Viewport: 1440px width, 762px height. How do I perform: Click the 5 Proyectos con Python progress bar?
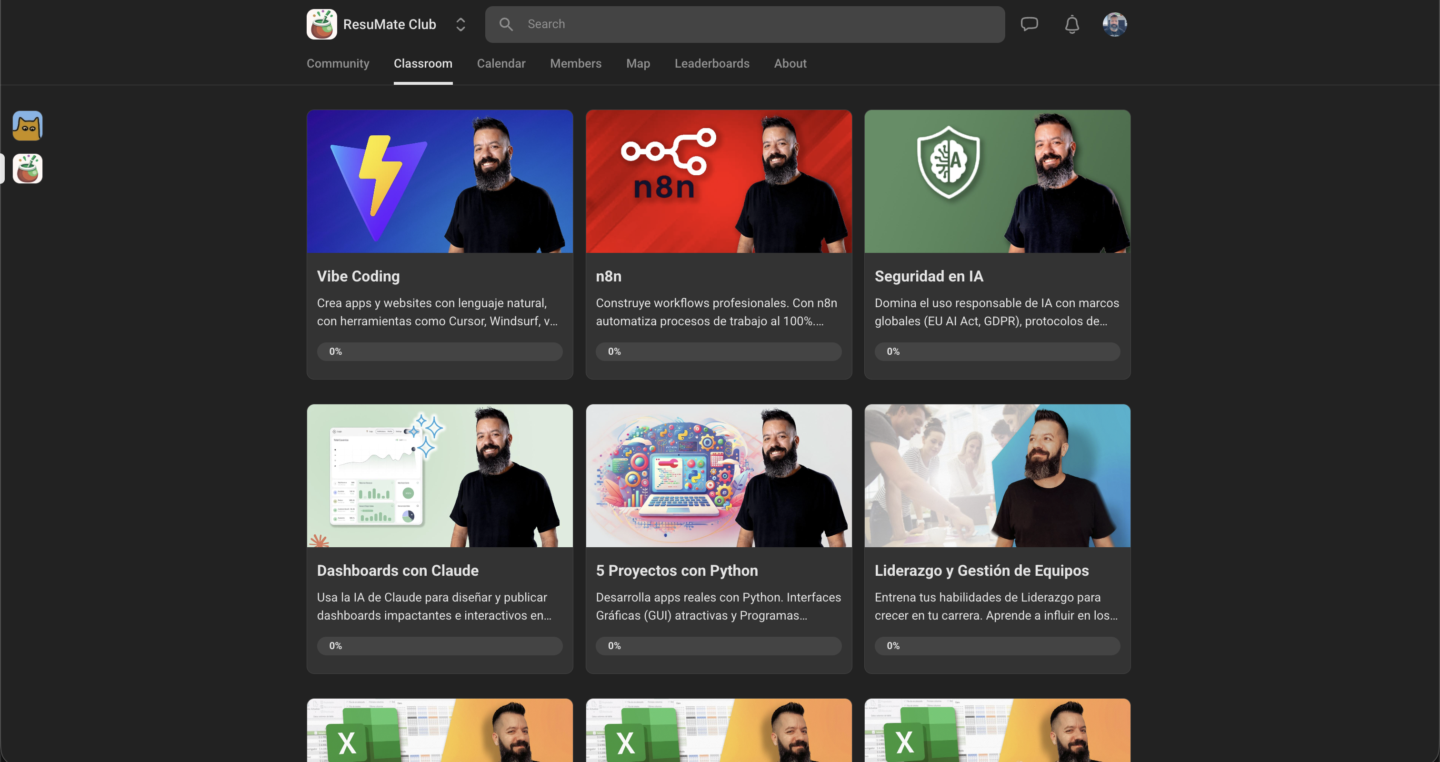719,646
